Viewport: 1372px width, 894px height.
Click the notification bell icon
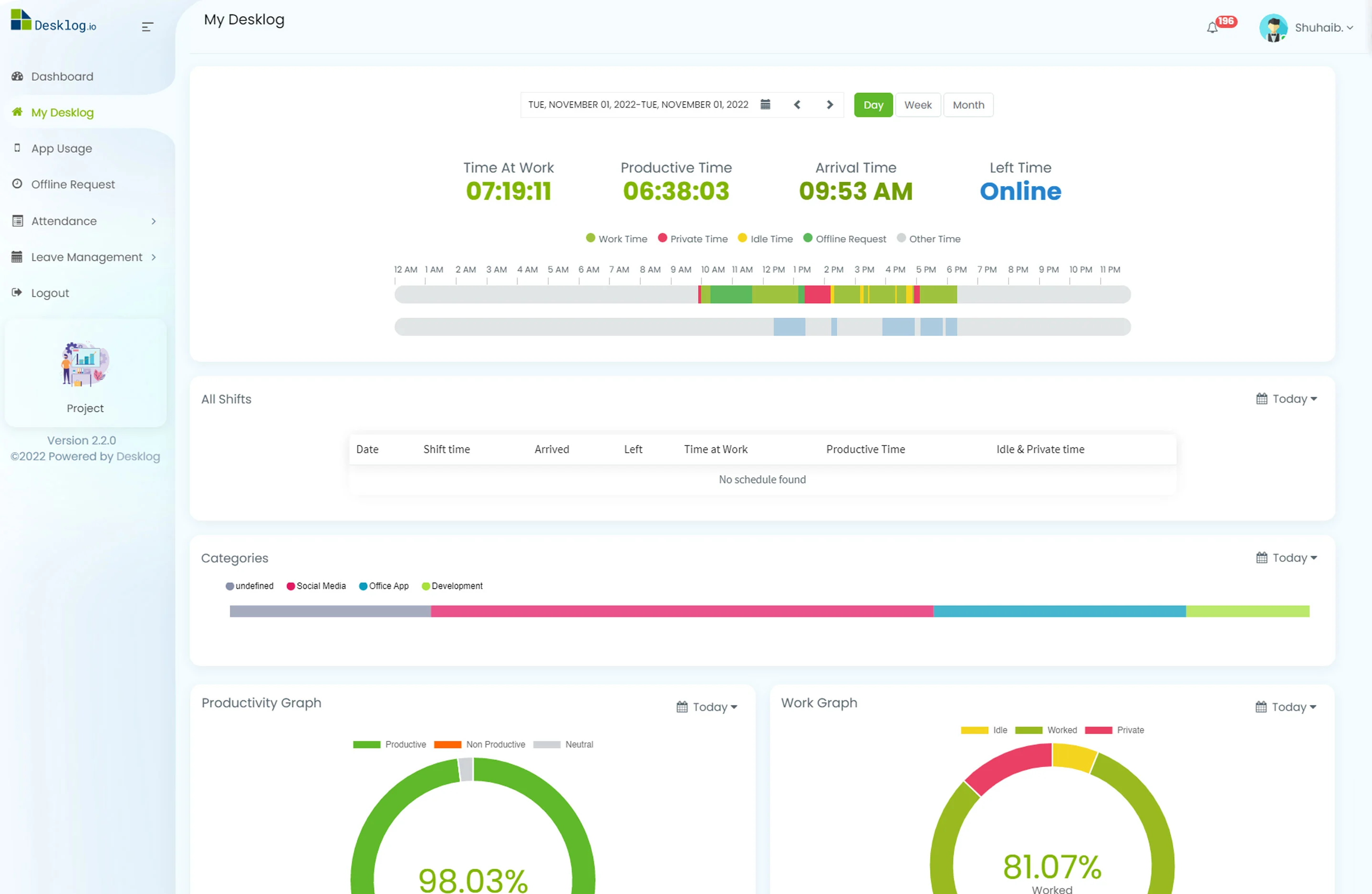(1212, 28)
